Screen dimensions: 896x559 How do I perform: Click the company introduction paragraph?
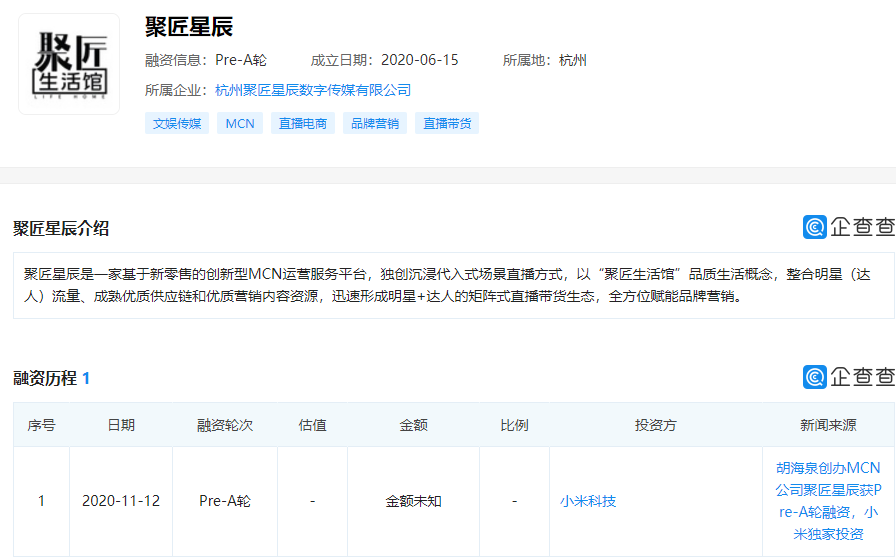(x=454, y=285)
